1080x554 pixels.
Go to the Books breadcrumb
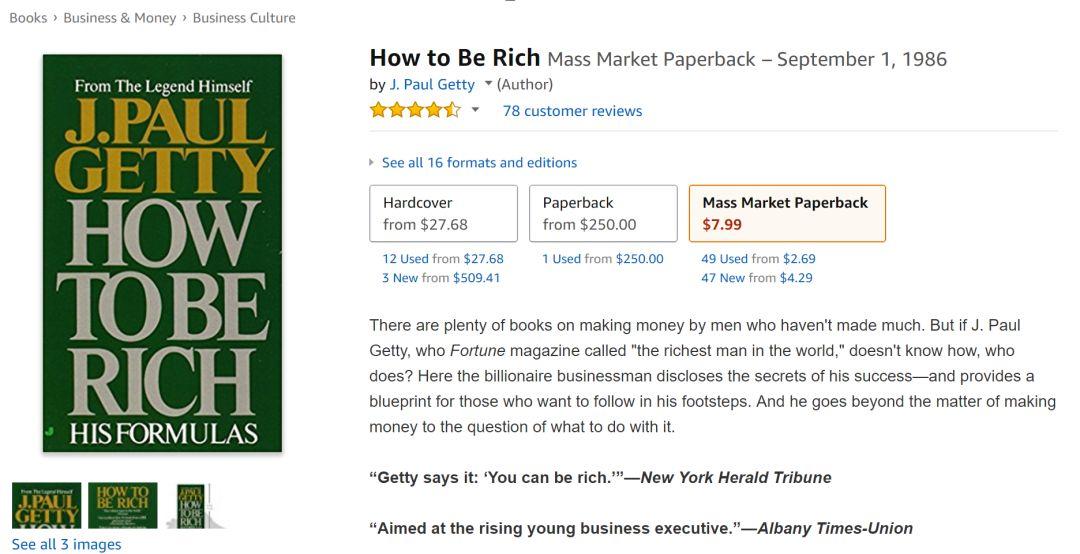tap(28, 18)
